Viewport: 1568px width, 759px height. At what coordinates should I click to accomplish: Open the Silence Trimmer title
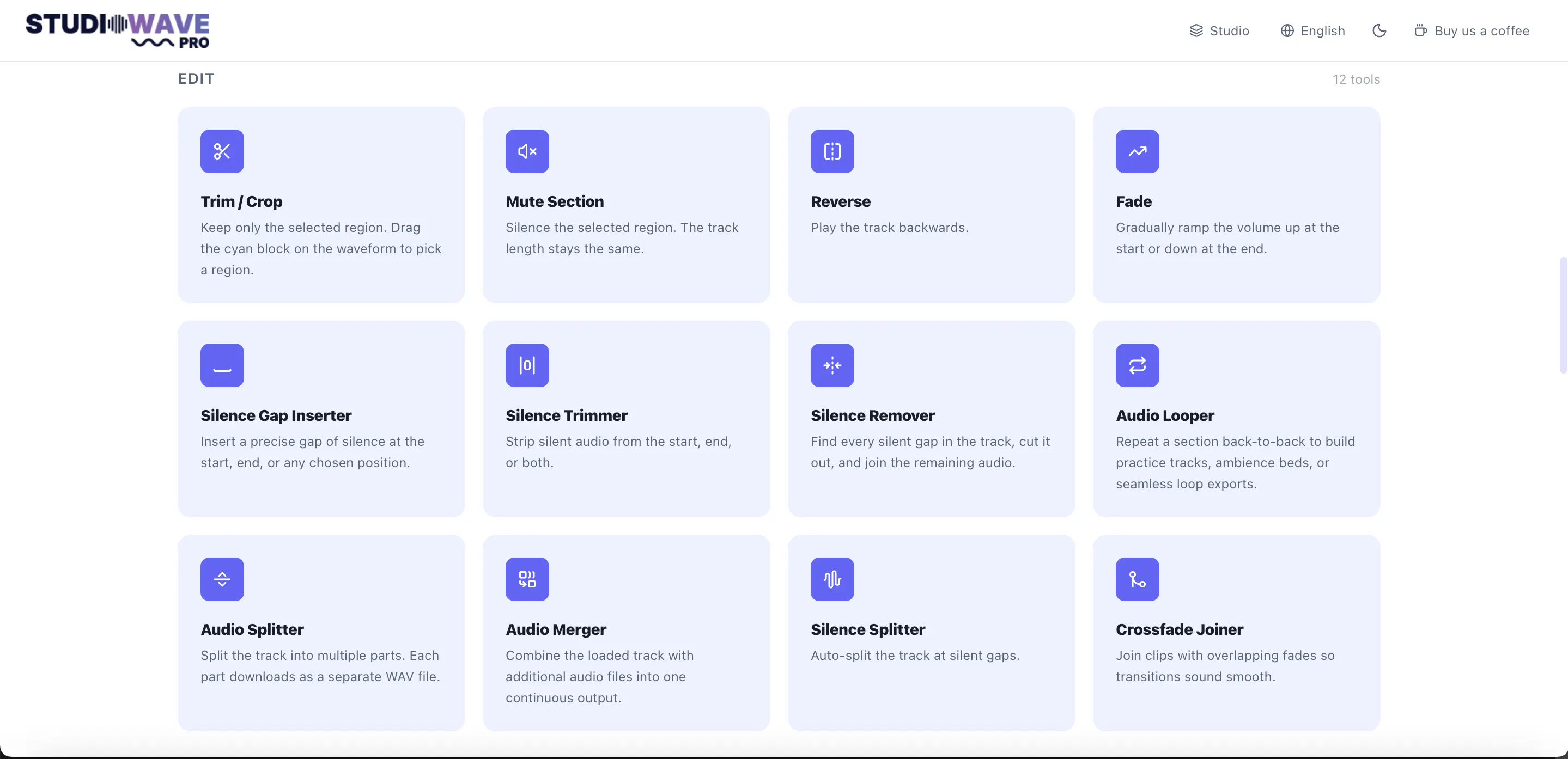567,415
